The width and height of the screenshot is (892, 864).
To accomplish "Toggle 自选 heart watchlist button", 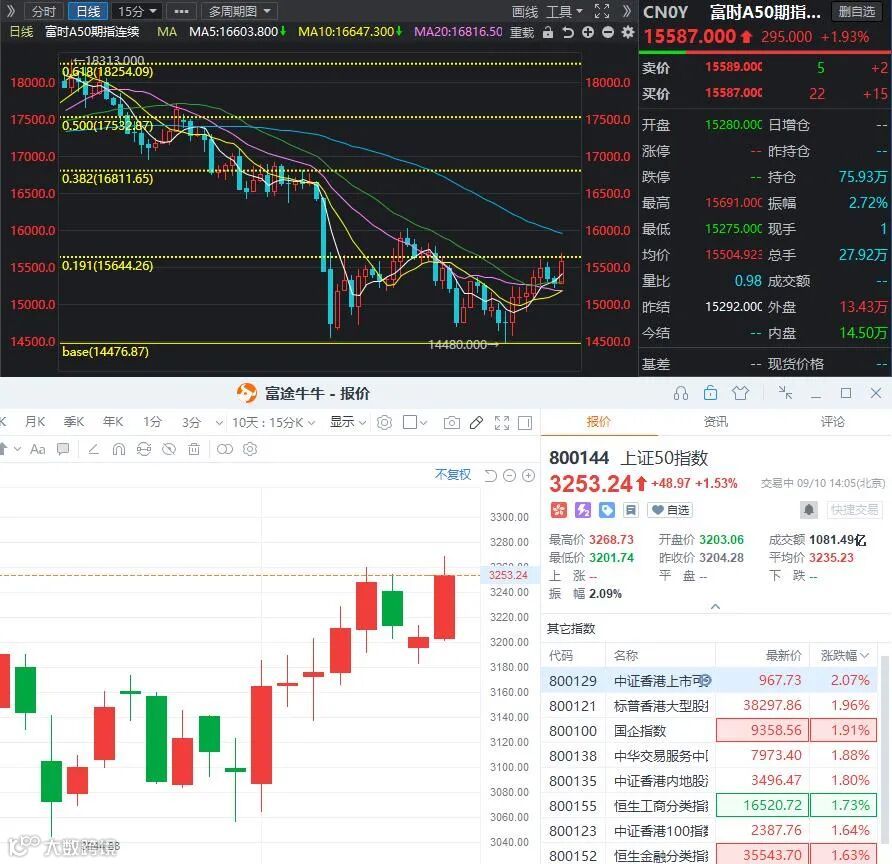I will pyautogui.click(x=670, y=510).
